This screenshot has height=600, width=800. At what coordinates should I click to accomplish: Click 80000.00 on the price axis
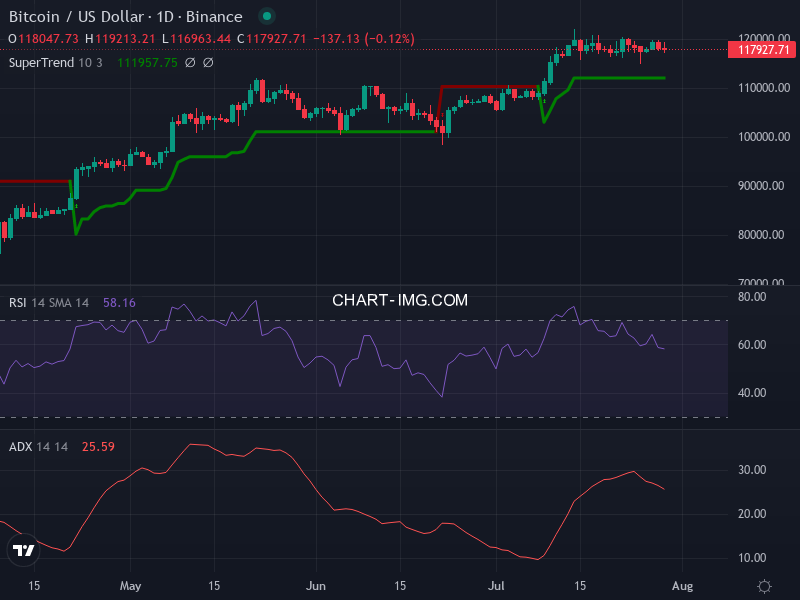[x=761, y=235]
